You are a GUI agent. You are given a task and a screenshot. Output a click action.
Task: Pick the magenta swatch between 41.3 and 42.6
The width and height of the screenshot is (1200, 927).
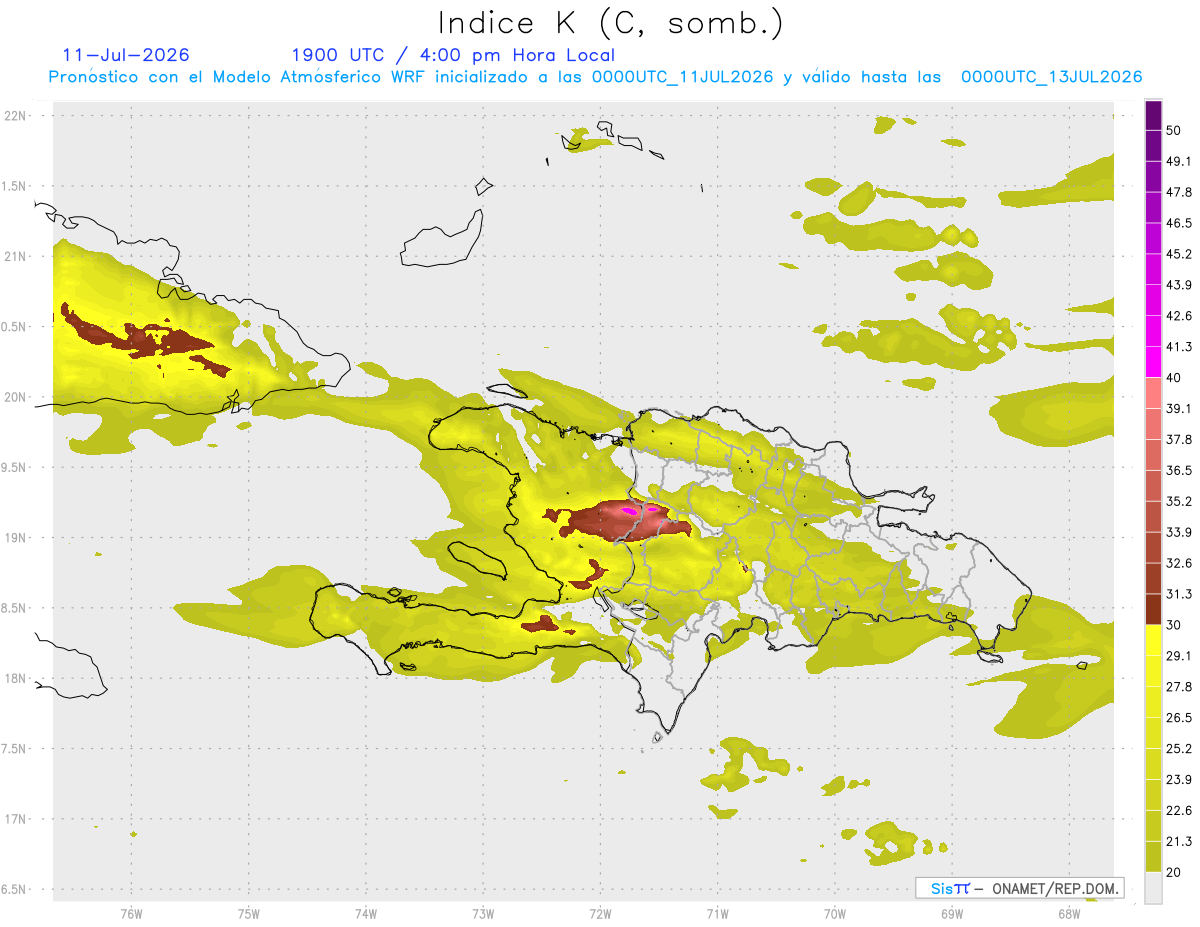click(1153, 331)
